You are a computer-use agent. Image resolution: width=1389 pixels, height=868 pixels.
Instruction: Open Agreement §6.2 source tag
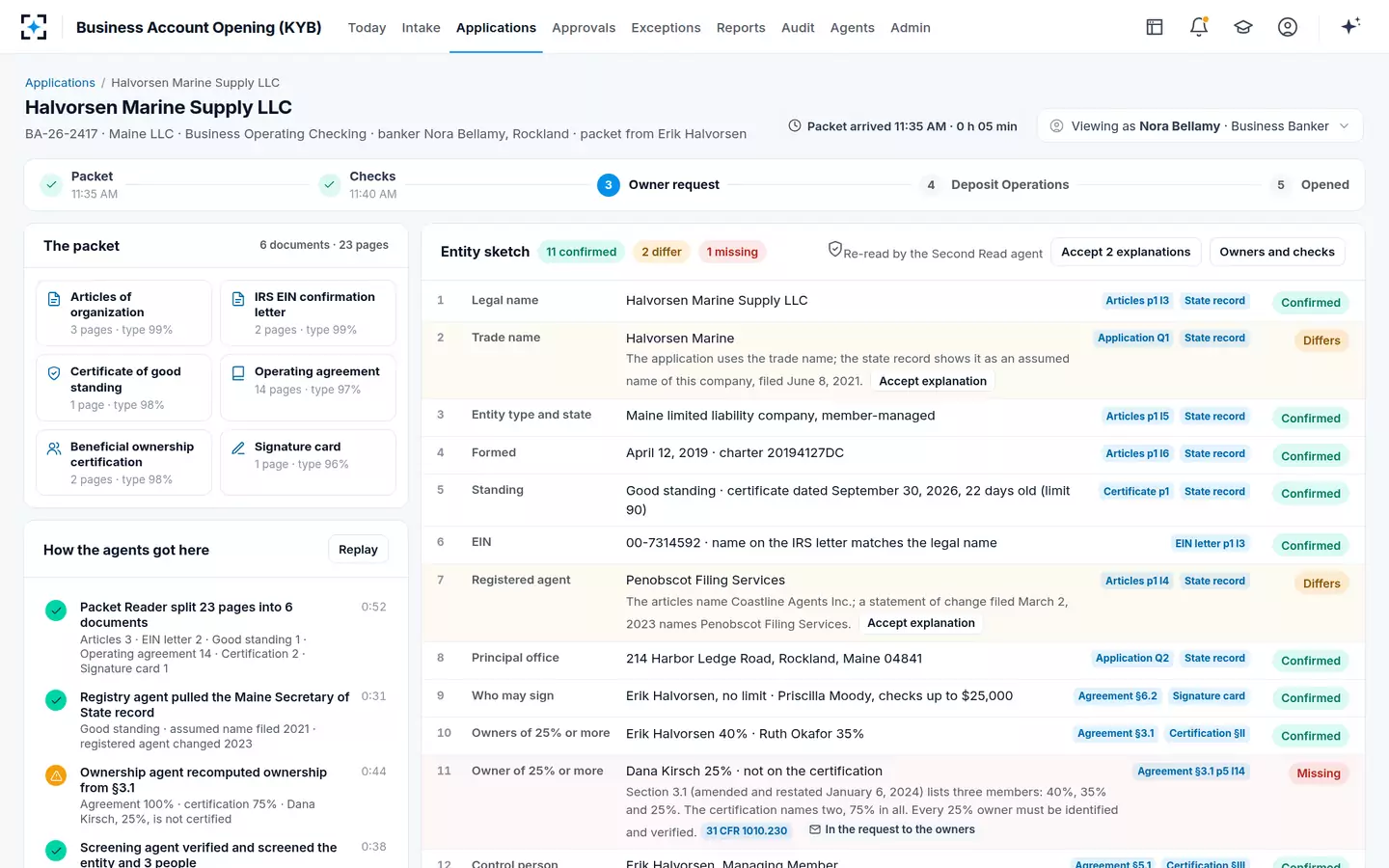click(x=1117, y=696)
